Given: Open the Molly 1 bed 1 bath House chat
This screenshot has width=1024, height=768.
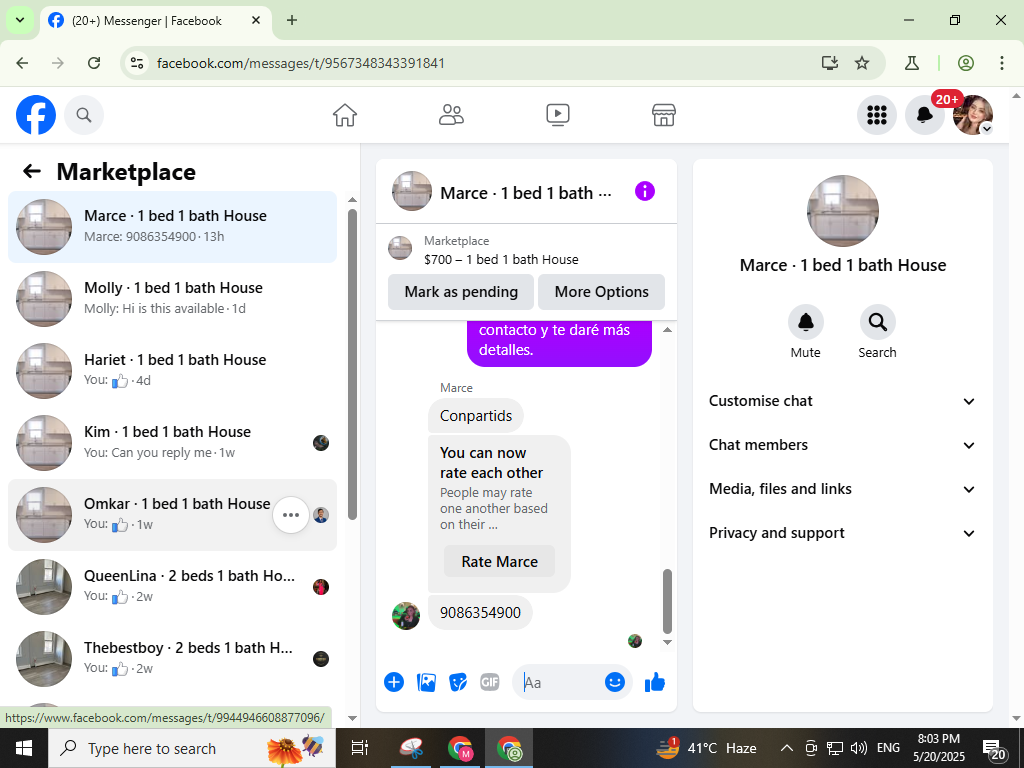Looking at the screenshot, I should pos(172,298).
